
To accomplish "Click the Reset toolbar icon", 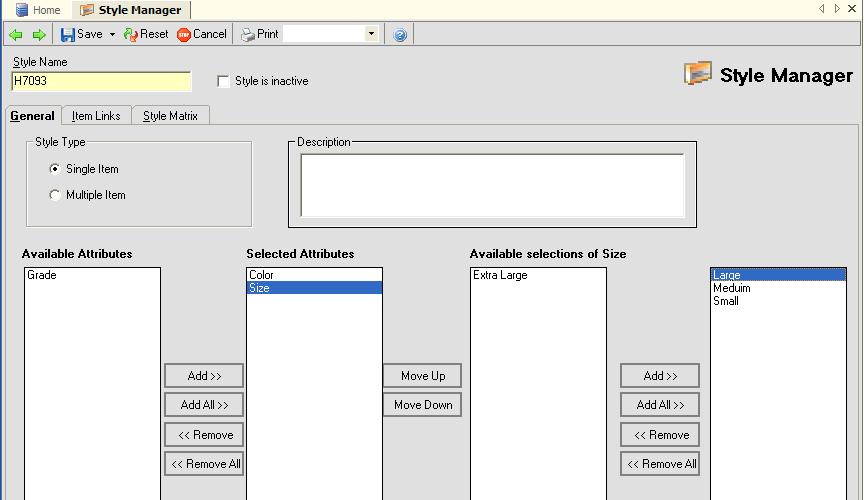I will [131, 34].
